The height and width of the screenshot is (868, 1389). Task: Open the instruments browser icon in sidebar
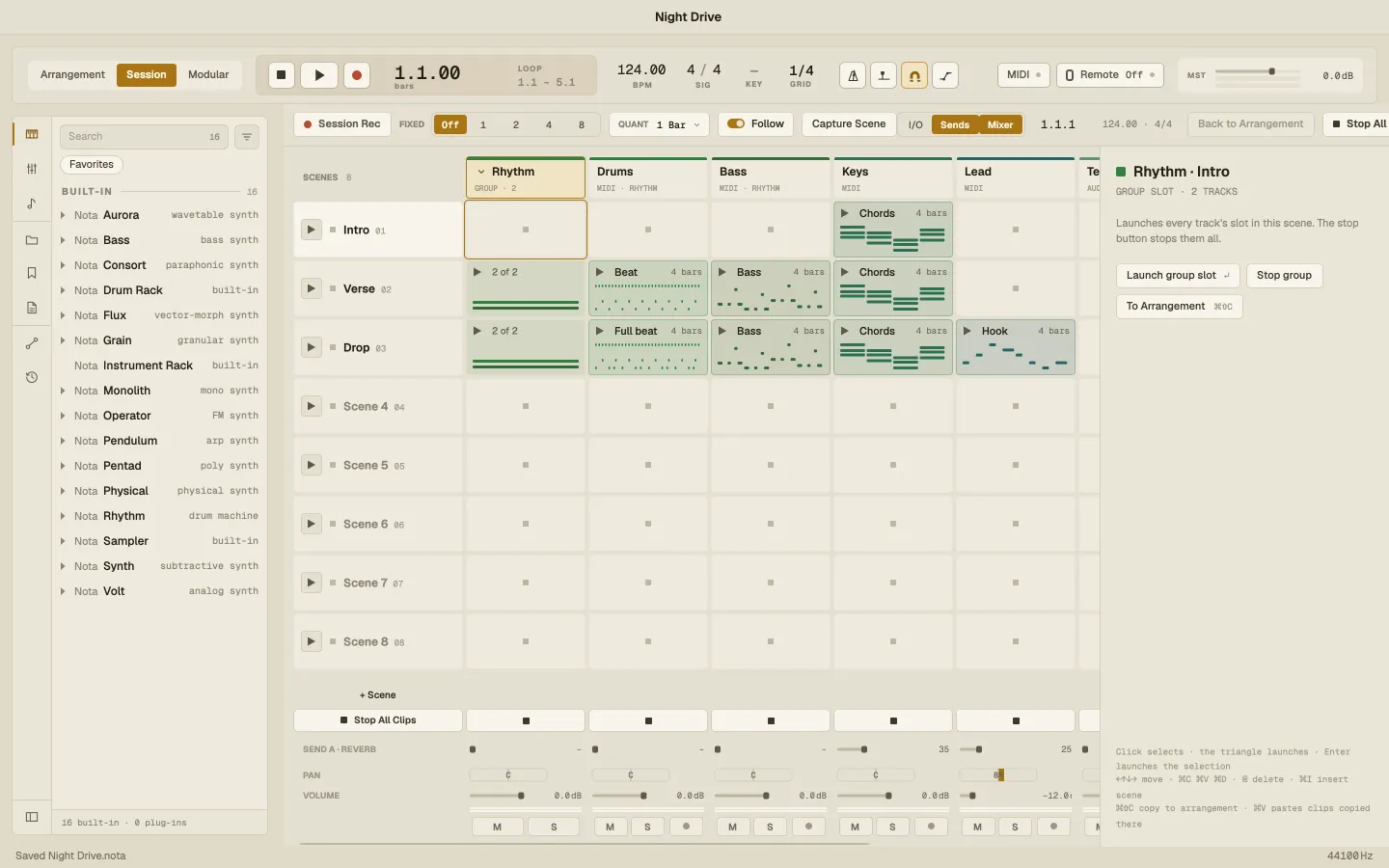32,134
